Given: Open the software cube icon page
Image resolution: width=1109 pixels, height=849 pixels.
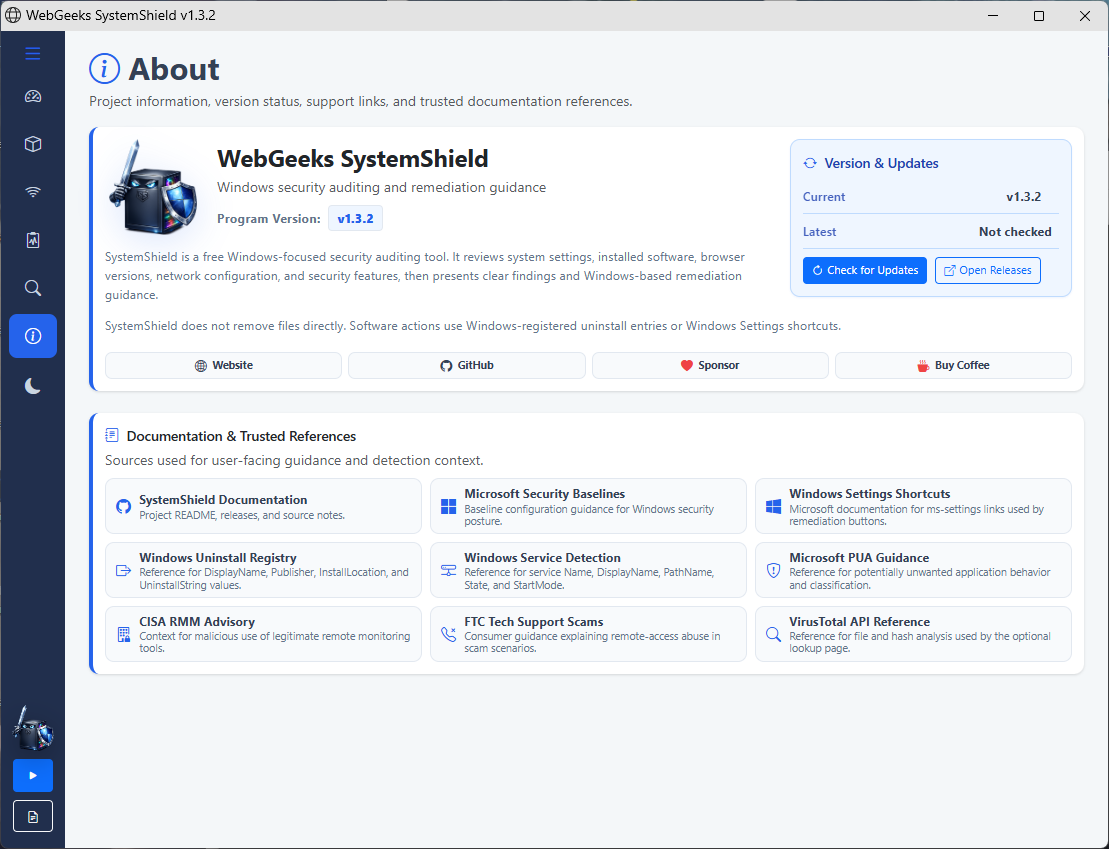Looking at the screenshot, I should point(33,144).
